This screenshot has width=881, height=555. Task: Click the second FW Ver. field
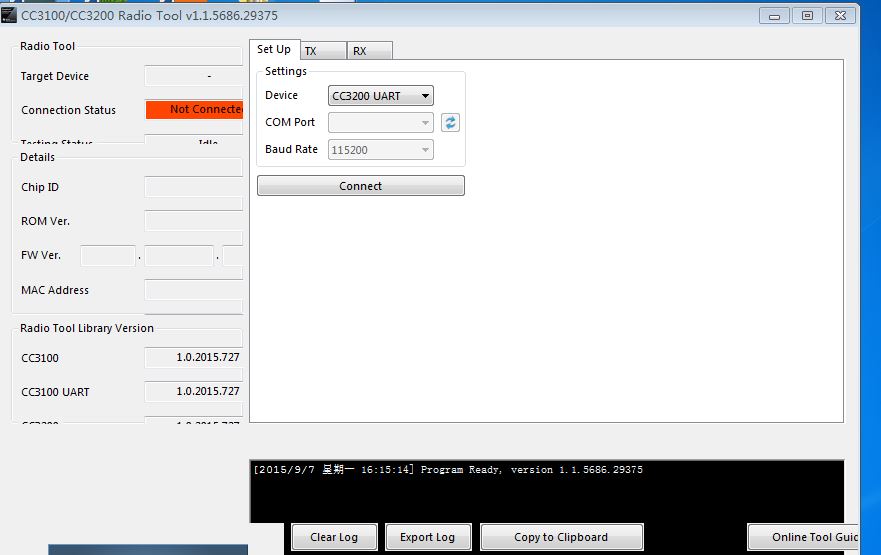[x=179, y=256]
